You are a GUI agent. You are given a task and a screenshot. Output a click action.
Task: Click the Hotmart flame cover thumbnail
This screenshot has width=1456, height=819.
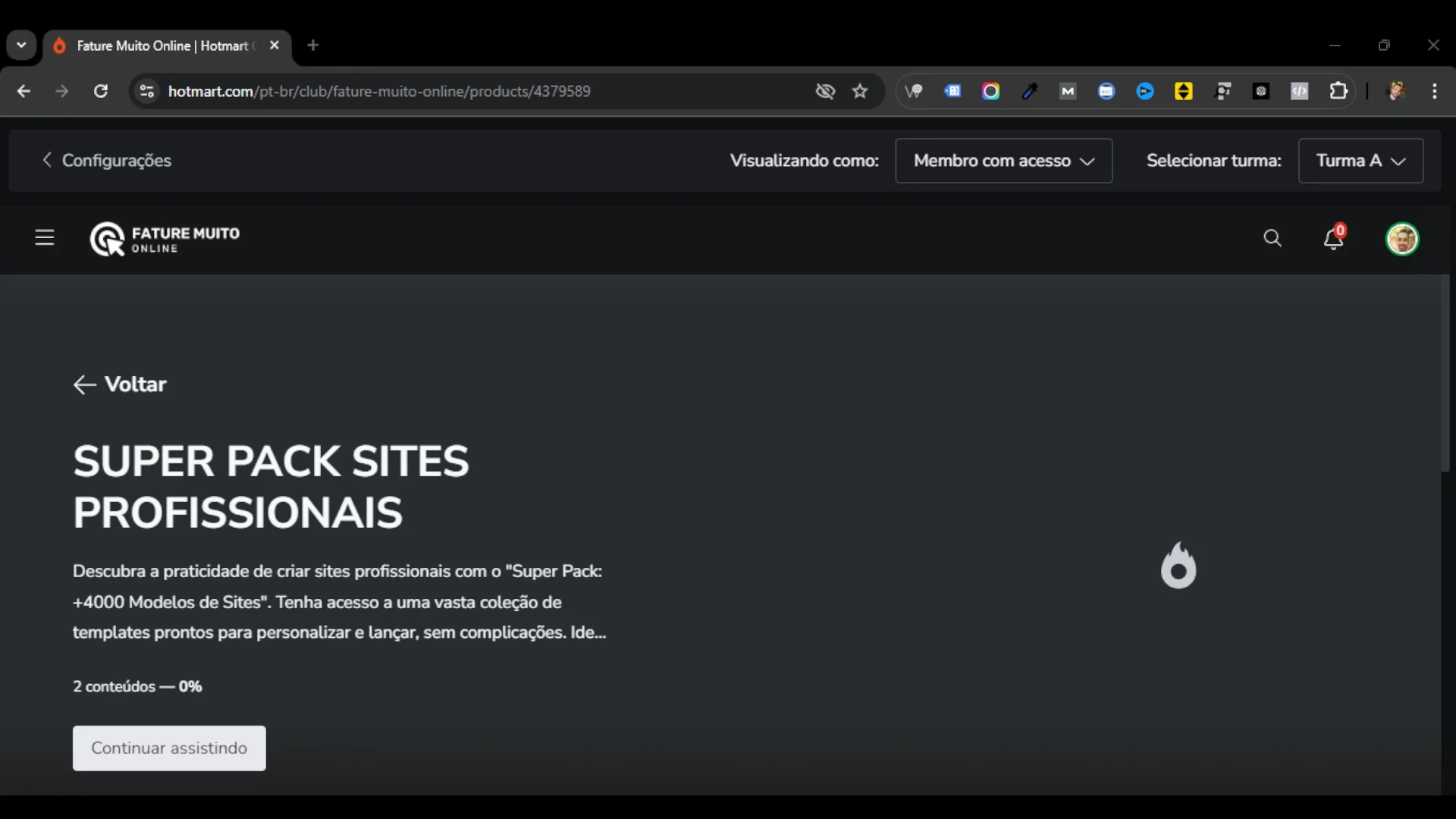(1178, 565)
